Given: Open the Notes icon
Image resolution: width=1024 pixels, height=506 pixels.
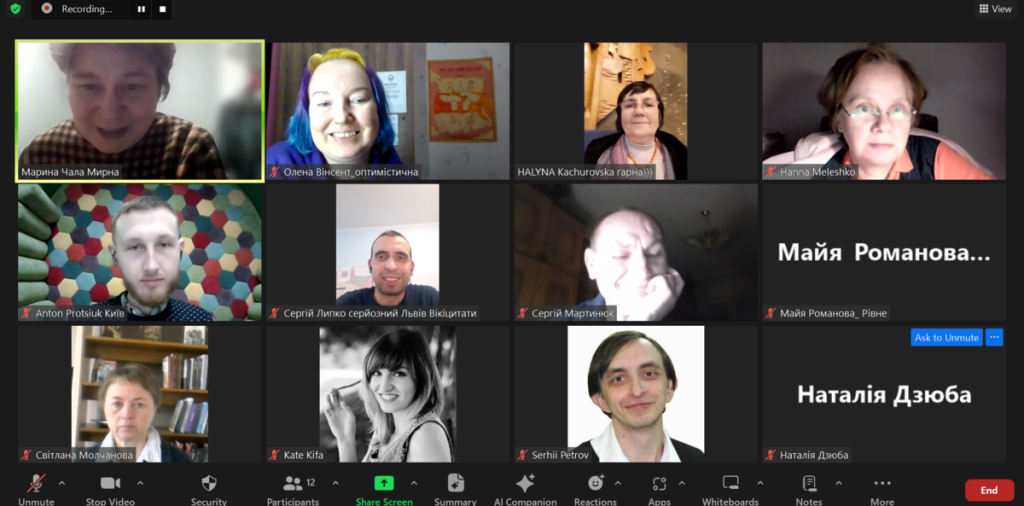Looking at the screenshot, I should pos(809,483).
